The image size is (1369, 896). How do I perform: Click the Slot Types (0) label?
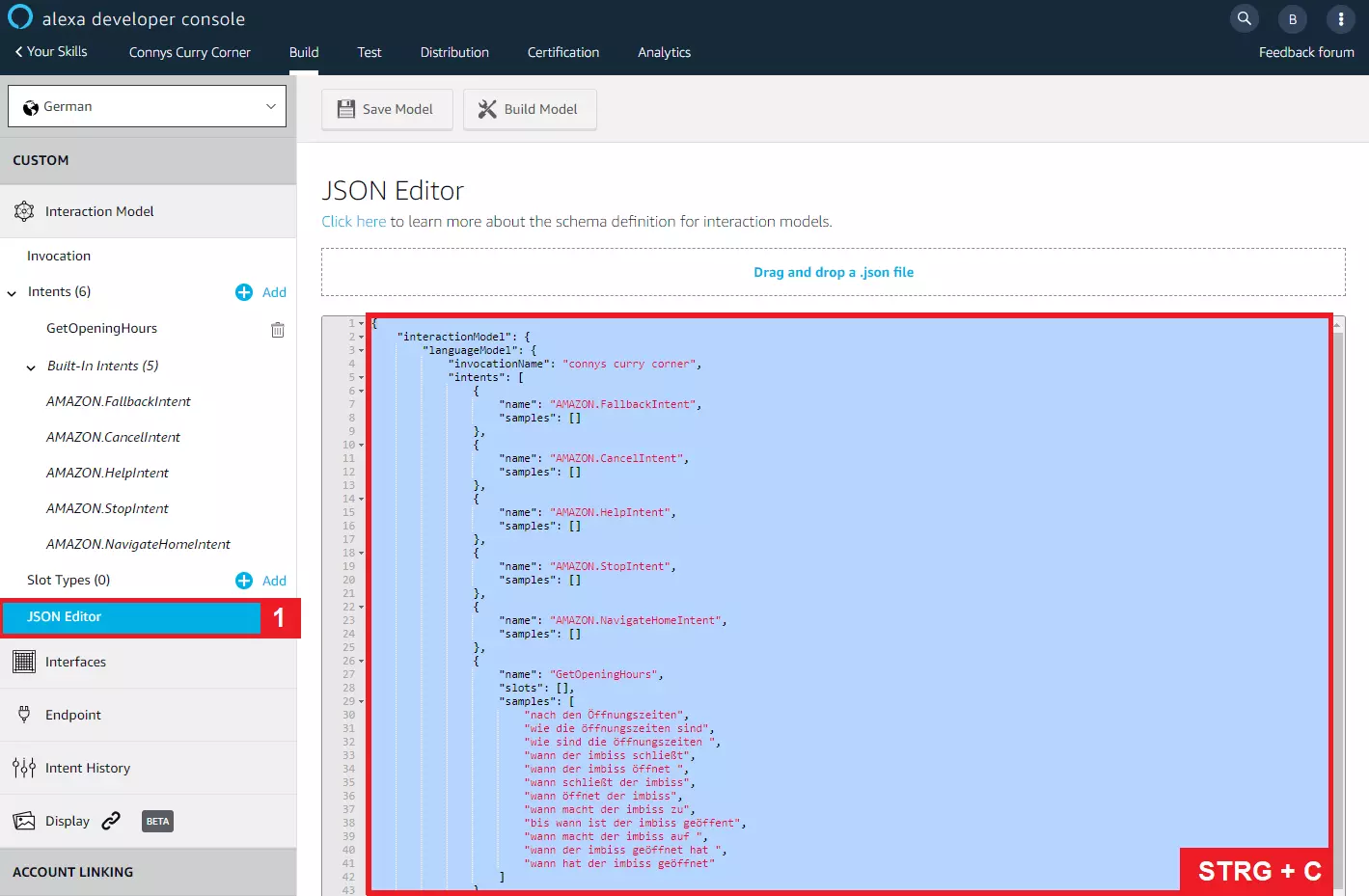coord(68,580)
